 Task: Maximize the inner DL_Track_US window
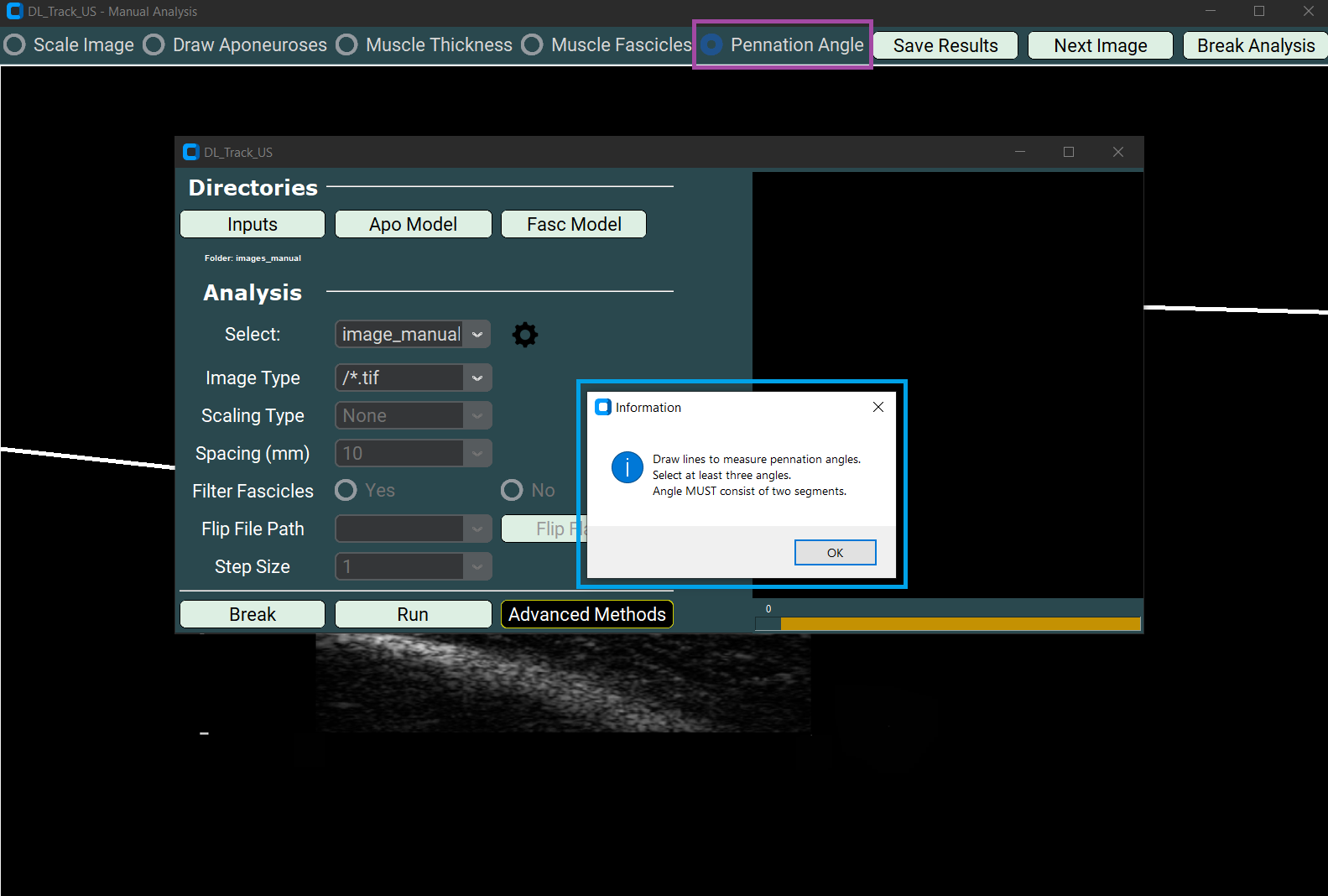pos(1068,152)
